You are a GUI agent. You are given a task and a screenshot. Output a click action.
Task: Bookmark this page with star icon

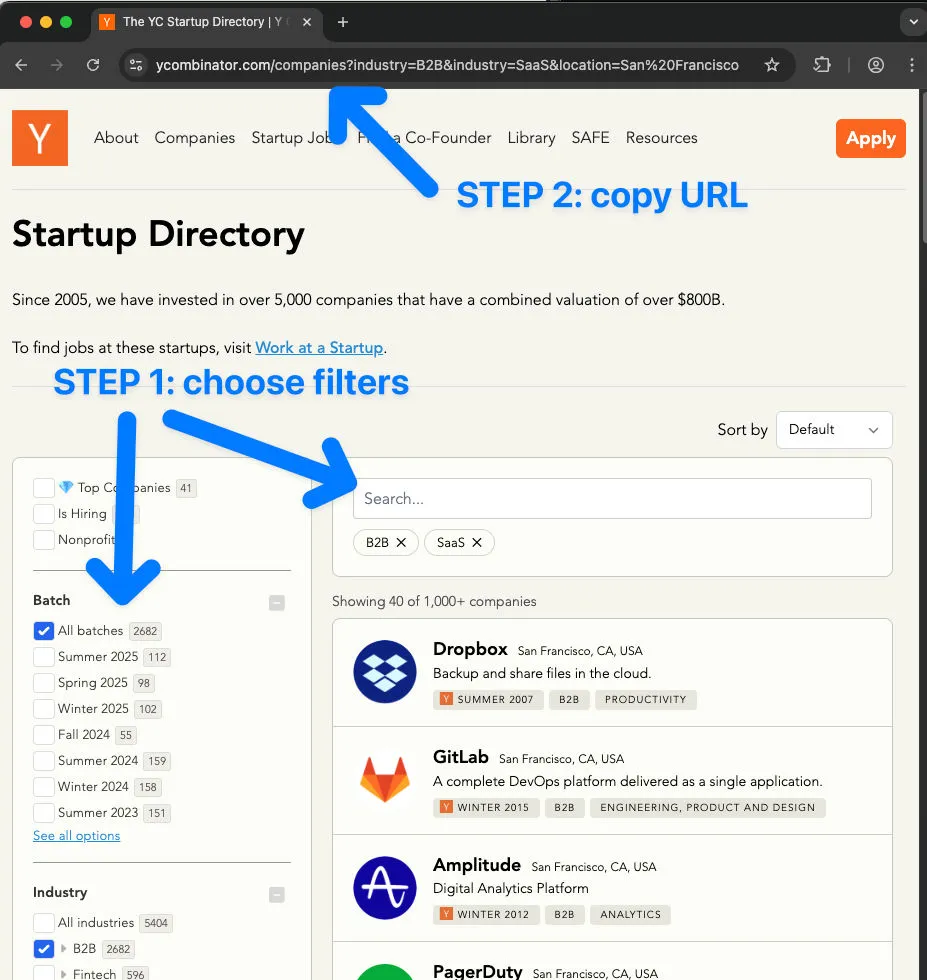(x=772, y=65)
